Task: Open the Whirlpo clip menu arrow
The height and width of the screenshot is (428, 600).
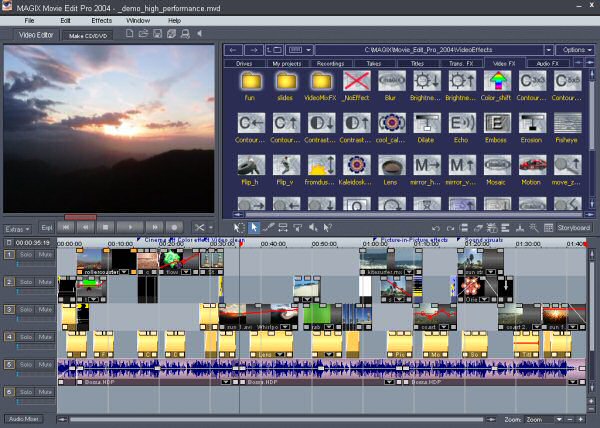Action: point(285,327)
